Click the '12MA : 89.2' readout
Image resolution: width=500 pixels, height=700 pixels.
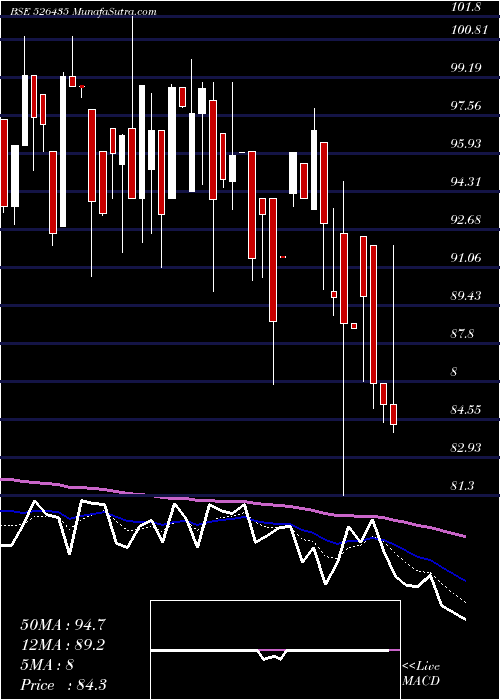click(x=63, y=645)
